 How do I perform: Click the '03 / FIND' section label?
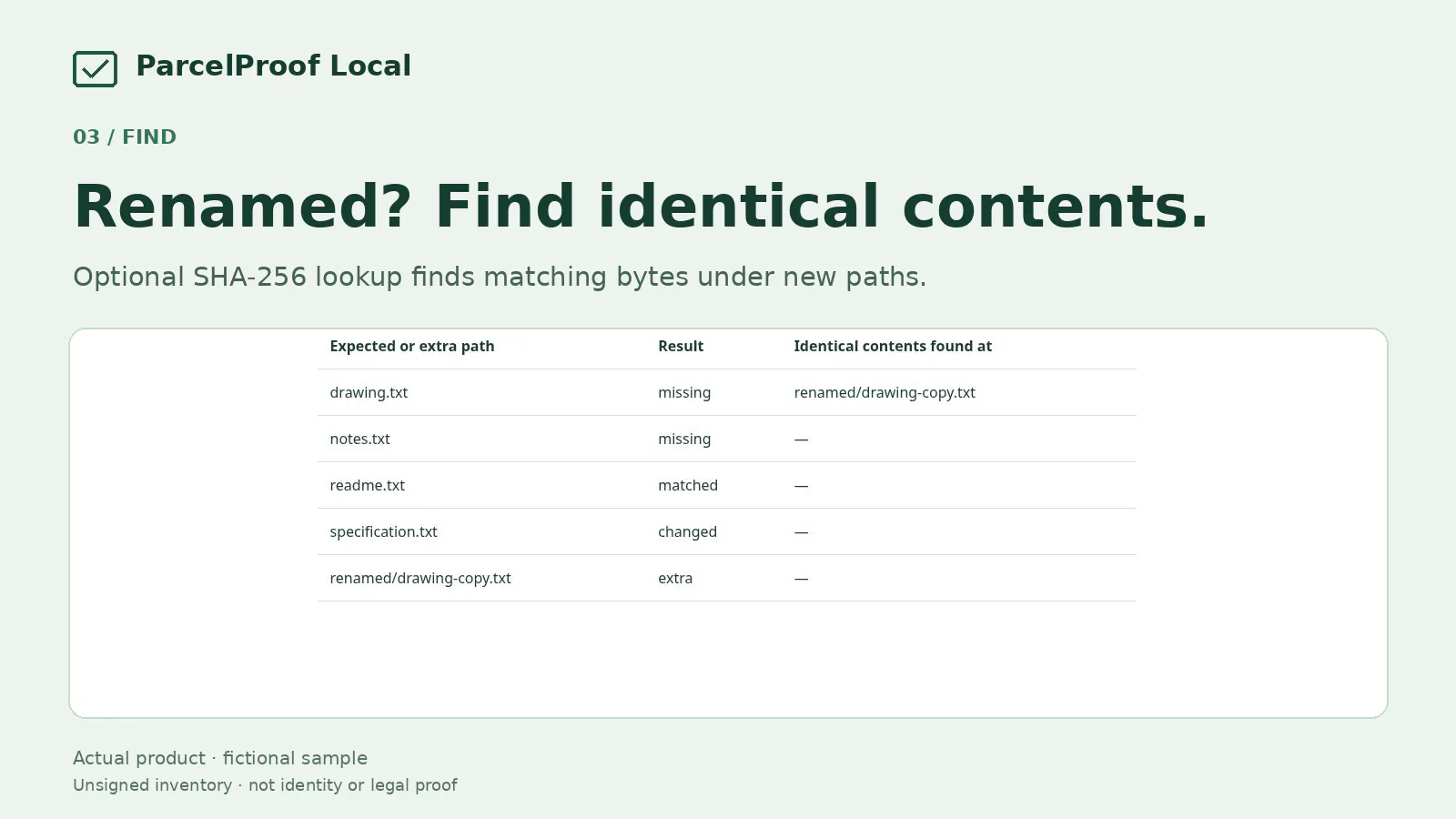click(125, 136)
